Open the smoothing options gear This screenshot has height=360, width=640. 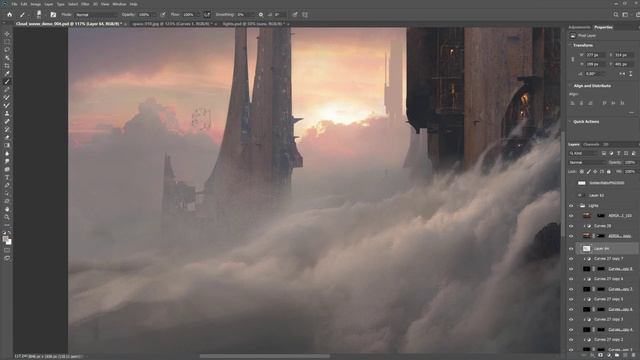261,15
